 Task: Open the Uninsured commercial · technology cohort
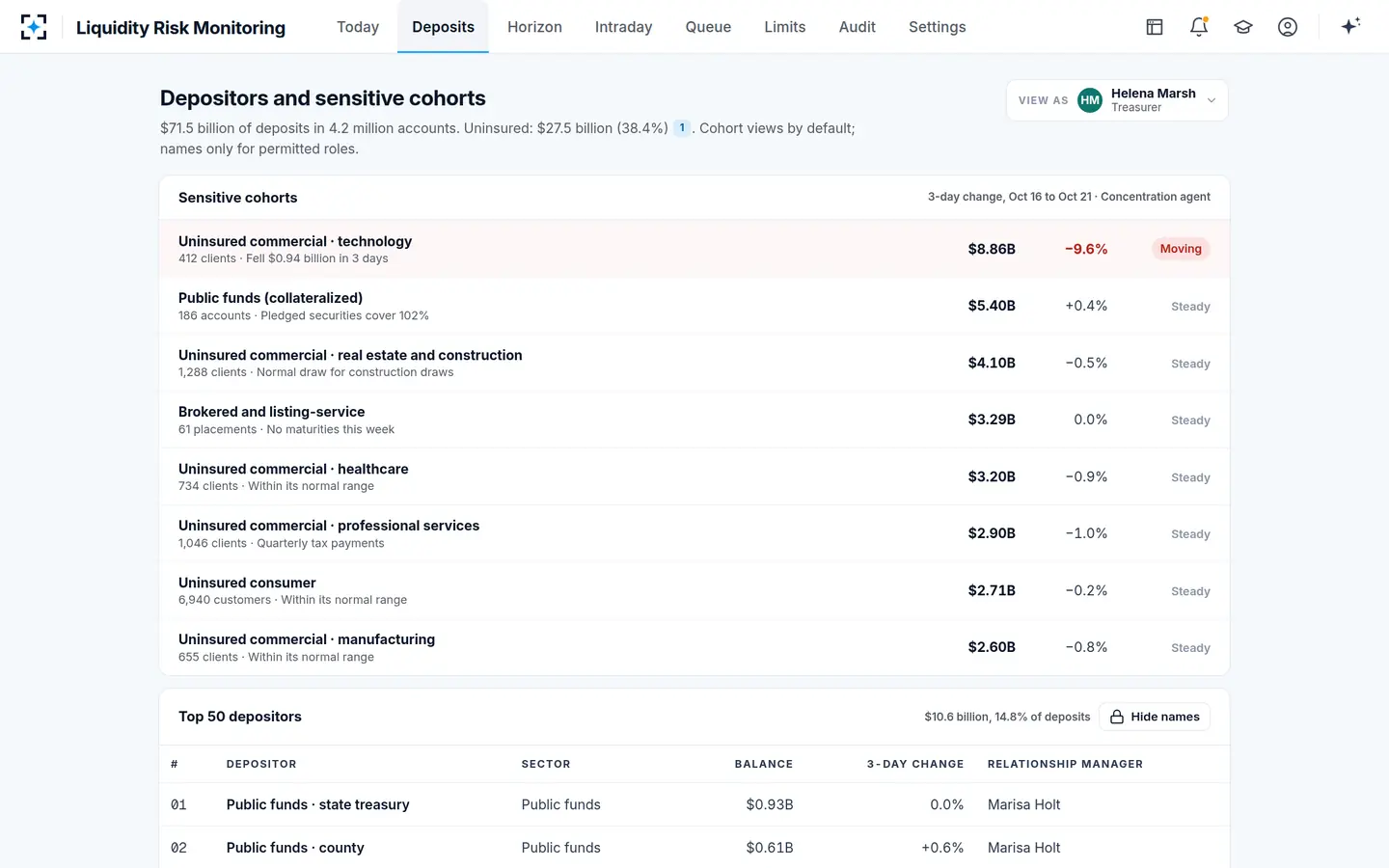pyautogui.click(x=694, y=249)
